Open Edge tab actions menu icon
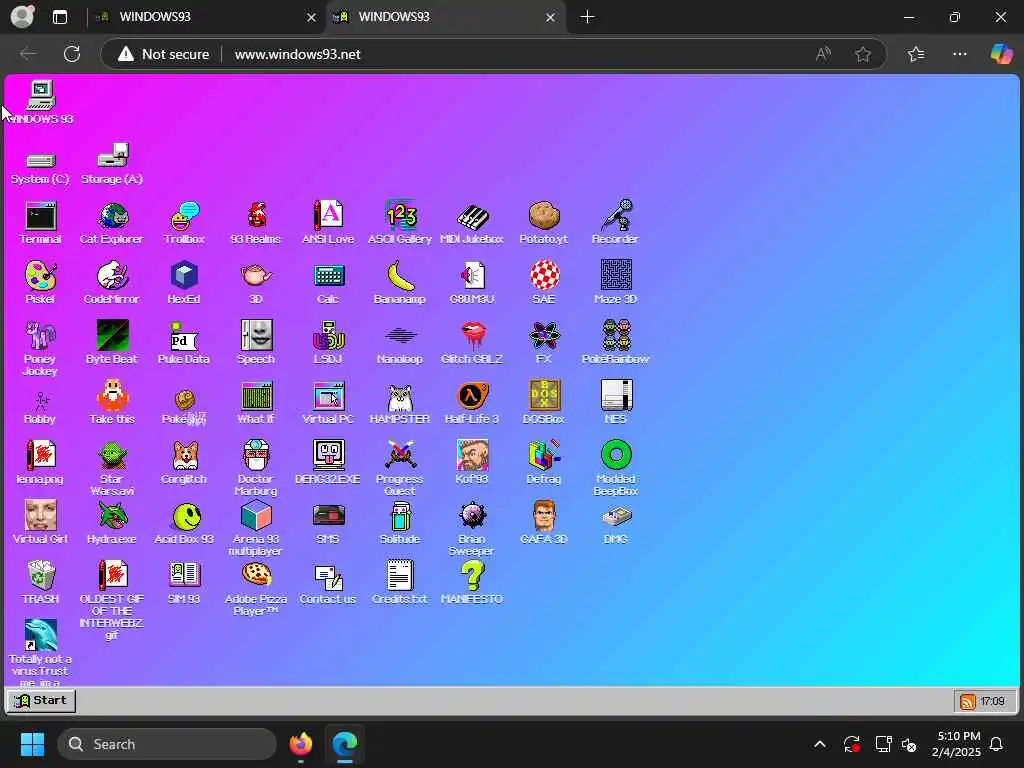Screen dimensions: 1024x768 point(59,17)
